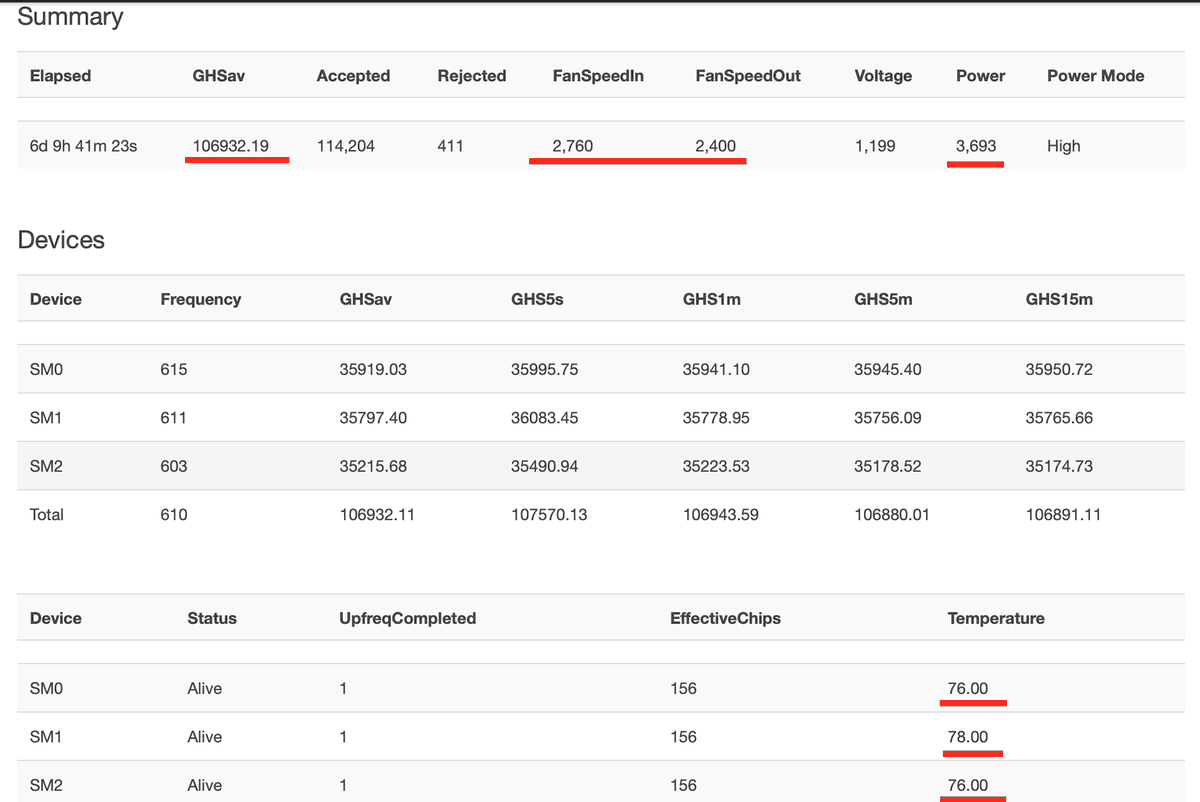Image resolution: width=1200 pixels, height=802 pixels.
Task: Click the UpfreqCompleted column header
Action: [x=408, y=619]
